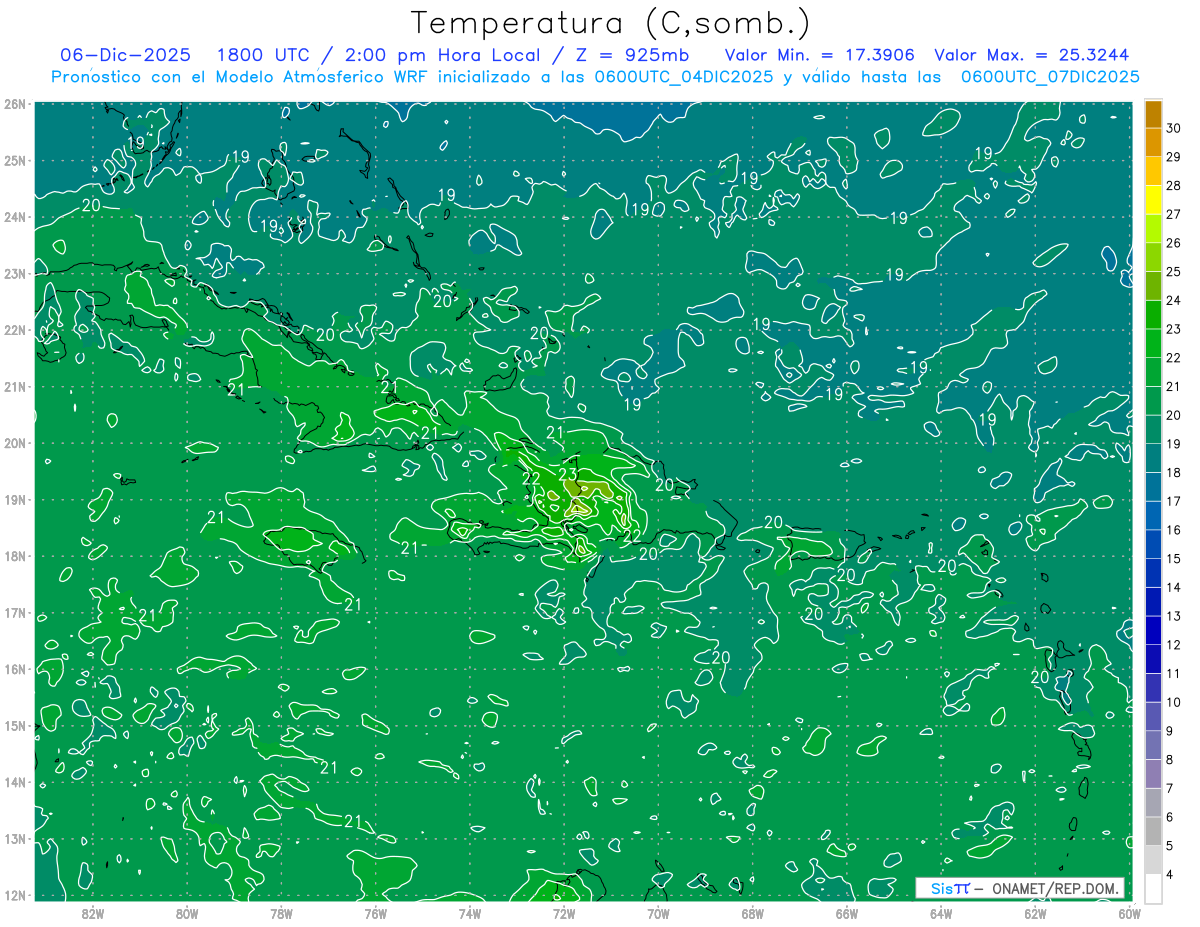
Task: Click the 0600UTC_07DIC2025 valid-until time text
Action: tap(1050, 77)
